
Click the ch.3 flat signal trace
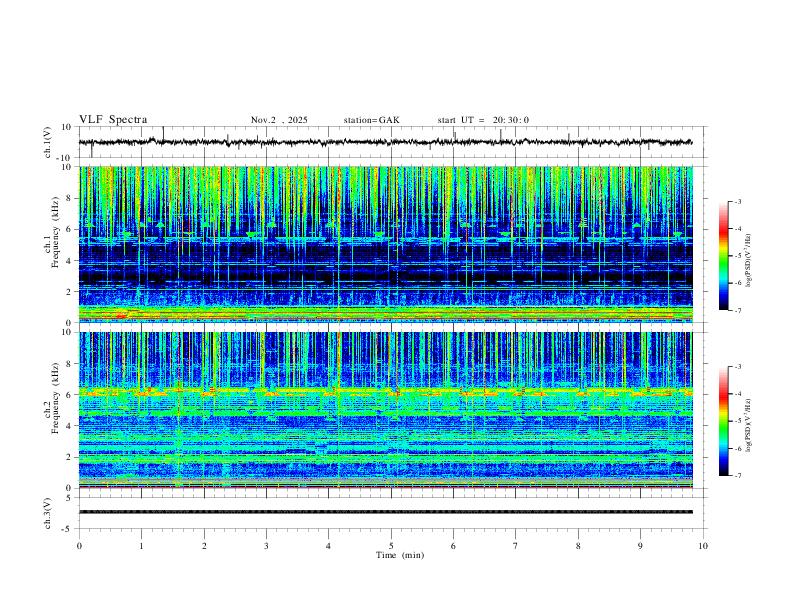pyautogui.click(x=385, y=512)
